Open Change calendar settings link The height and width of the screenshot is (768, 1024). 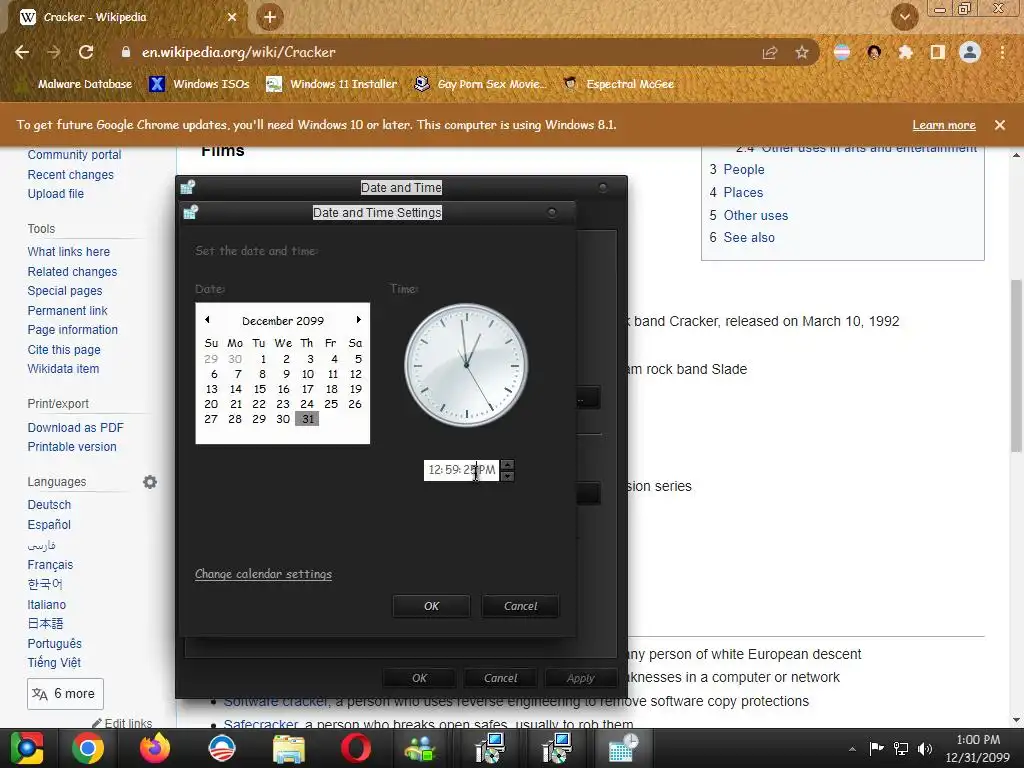263,574
